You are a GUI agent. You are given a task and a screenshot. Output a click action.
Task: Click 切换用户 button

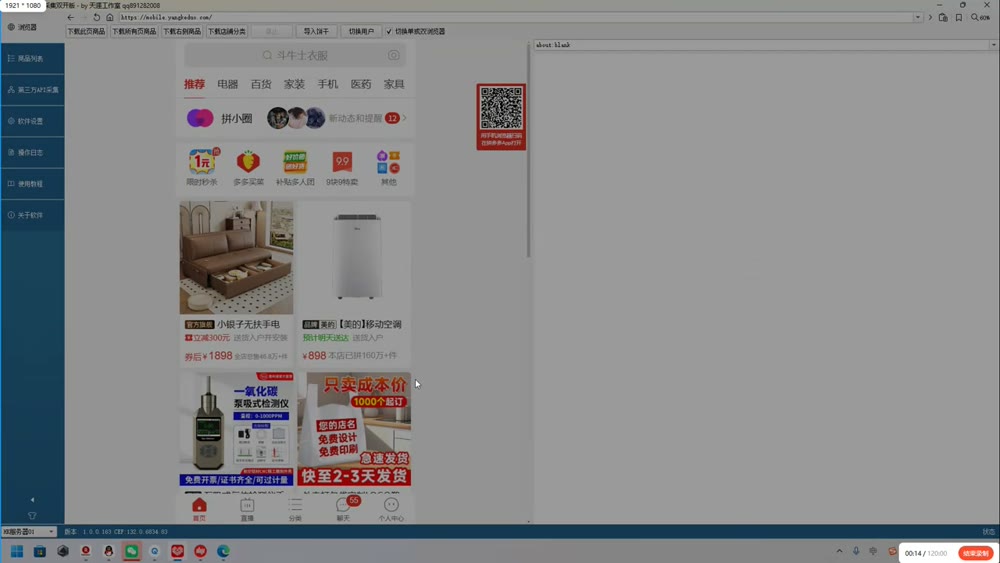pos(361,31)
